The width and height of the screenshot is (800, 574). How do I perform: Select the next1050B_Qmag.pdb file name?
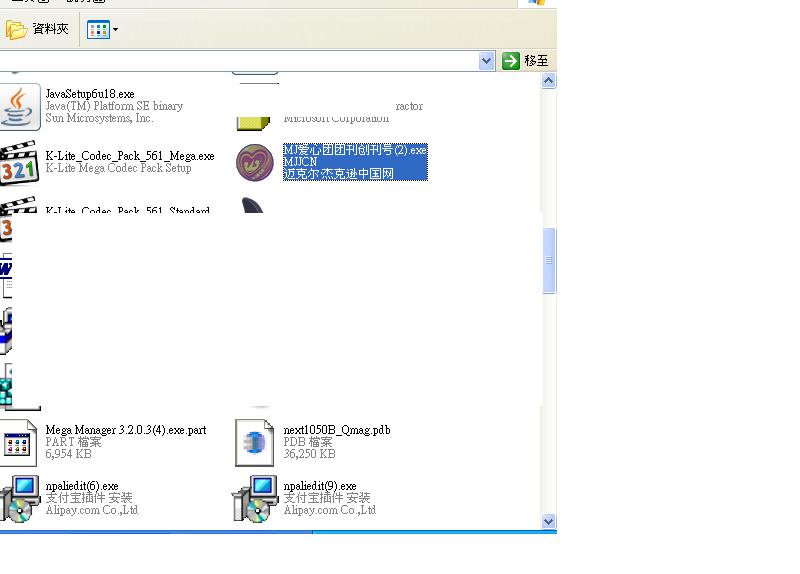[337, 430]
